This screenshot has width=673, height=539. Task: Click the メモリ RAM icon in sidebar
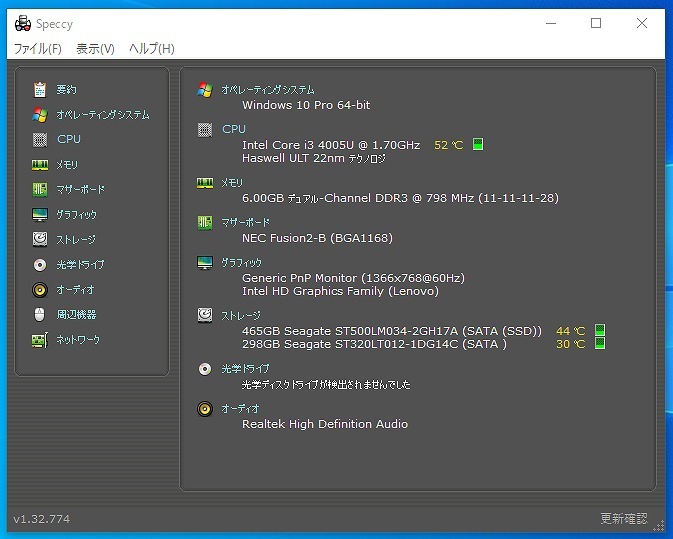pyautogui.click(x=40, y=165)
